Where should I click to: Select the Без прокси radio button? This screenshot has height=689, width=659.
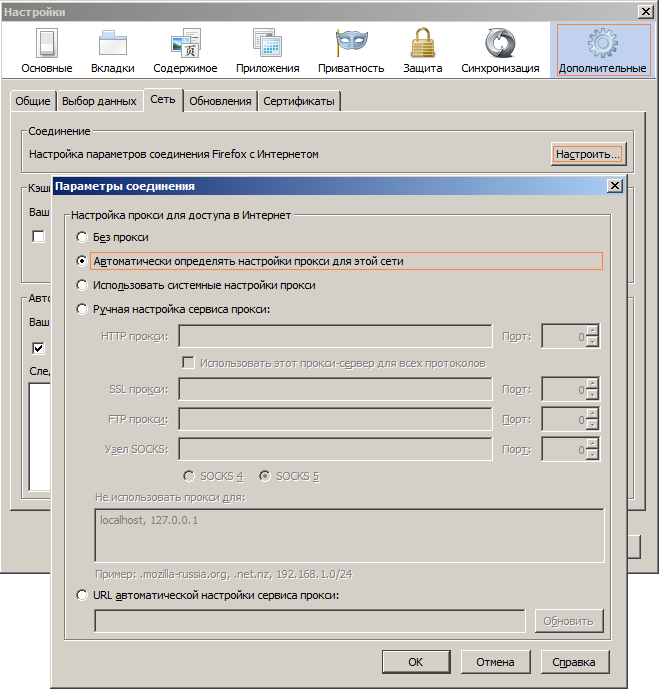tap(82, 237)
